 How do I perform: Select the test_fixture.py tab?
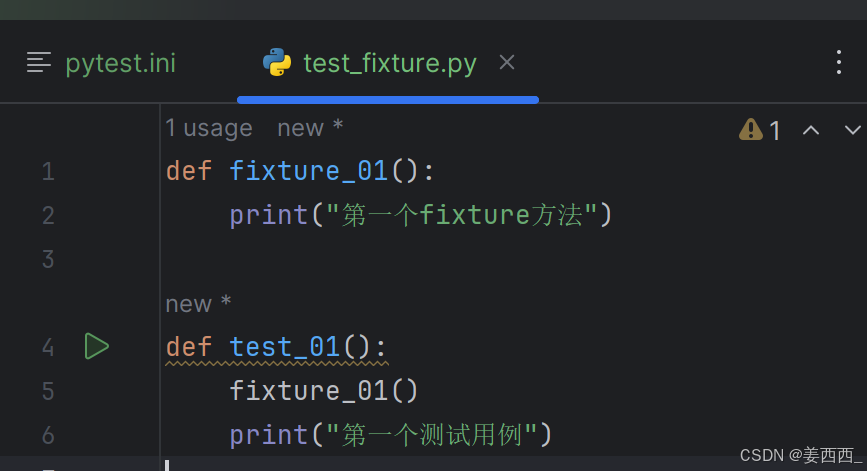pos(389,63)
